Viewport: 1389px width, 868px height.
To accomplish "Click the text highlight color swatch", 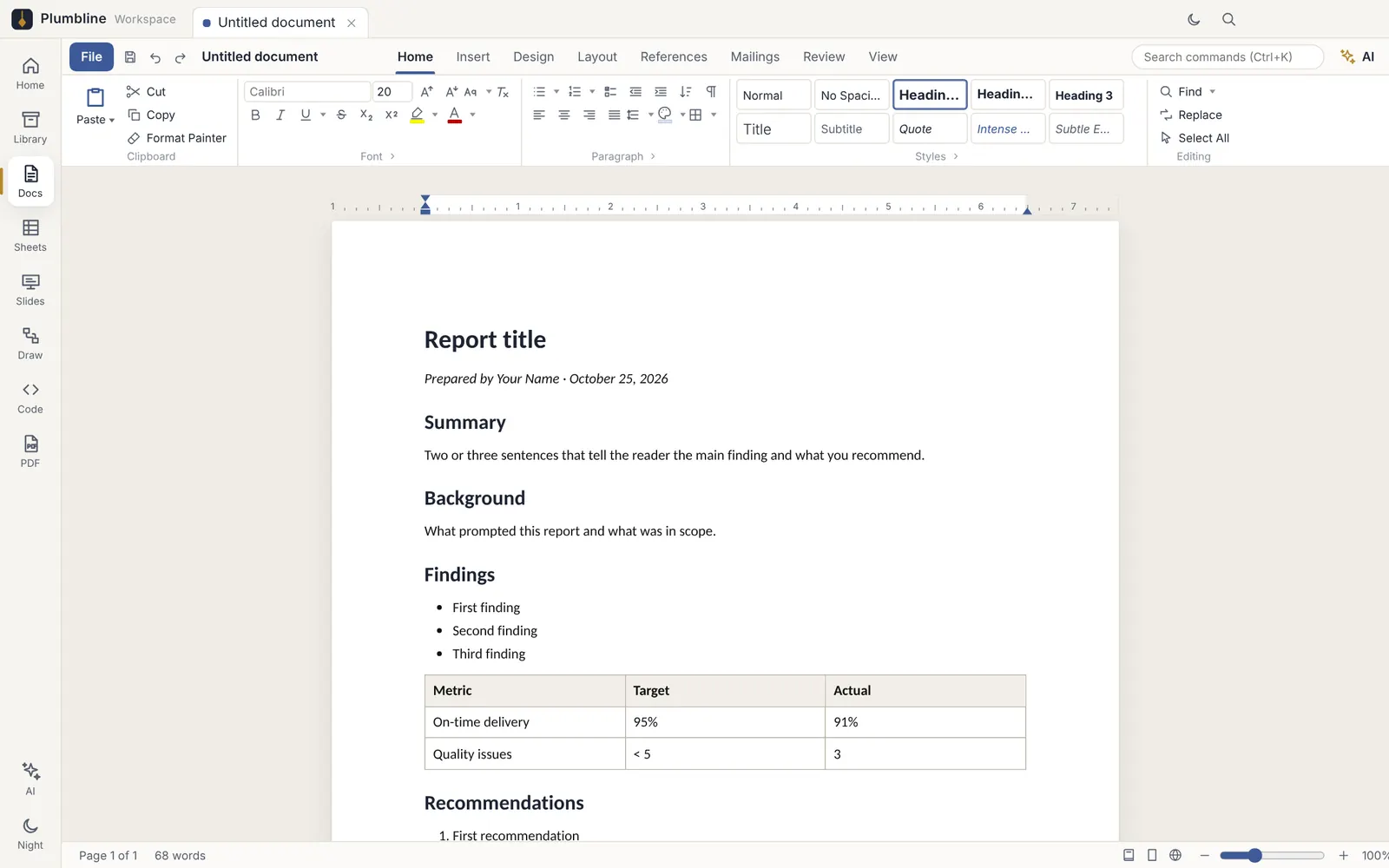I will pyautogui.click(x=418, y=115).
